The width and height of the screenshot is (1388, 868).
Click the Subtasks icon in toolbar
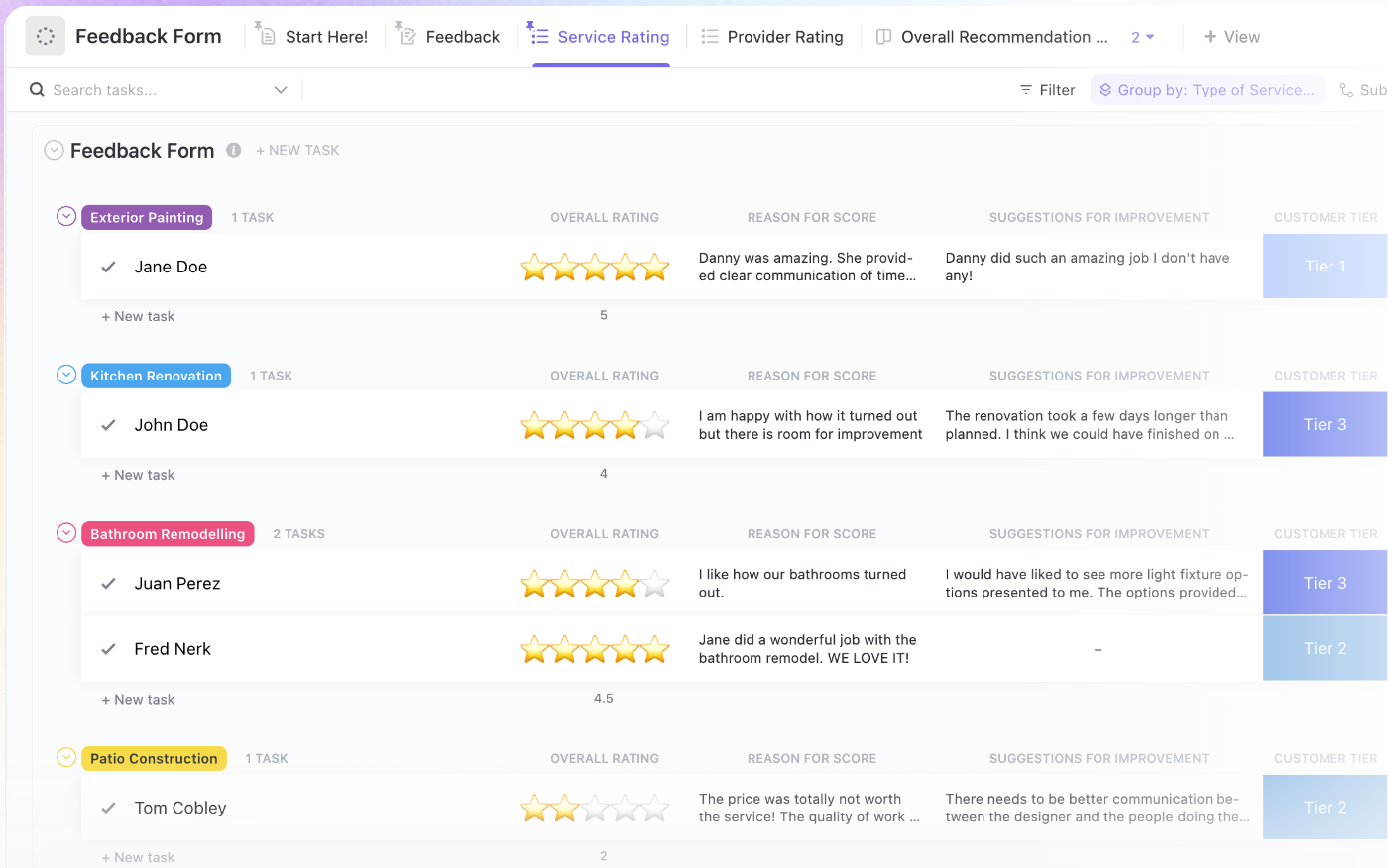[1346, 90]
